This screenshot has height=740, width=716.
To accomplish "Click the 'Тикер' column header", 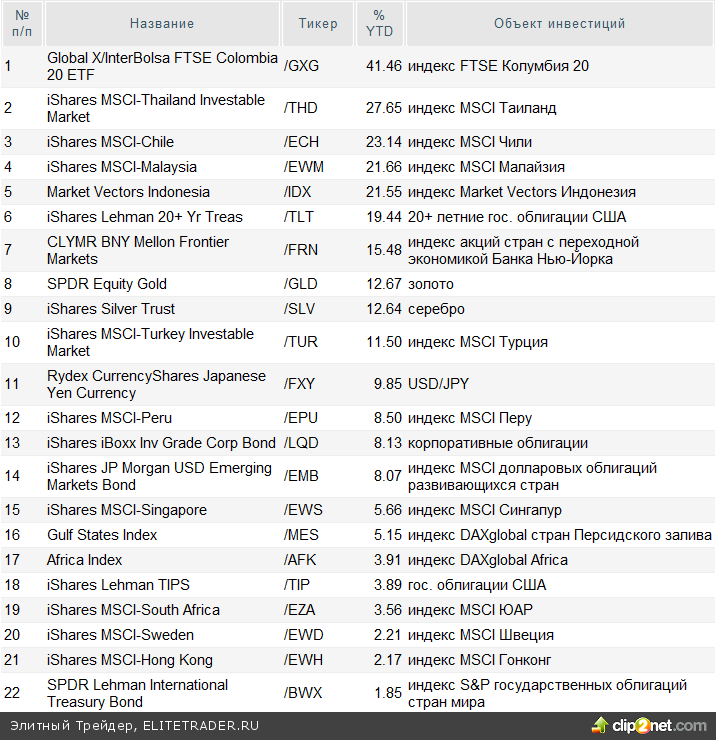I will point(318,23).
